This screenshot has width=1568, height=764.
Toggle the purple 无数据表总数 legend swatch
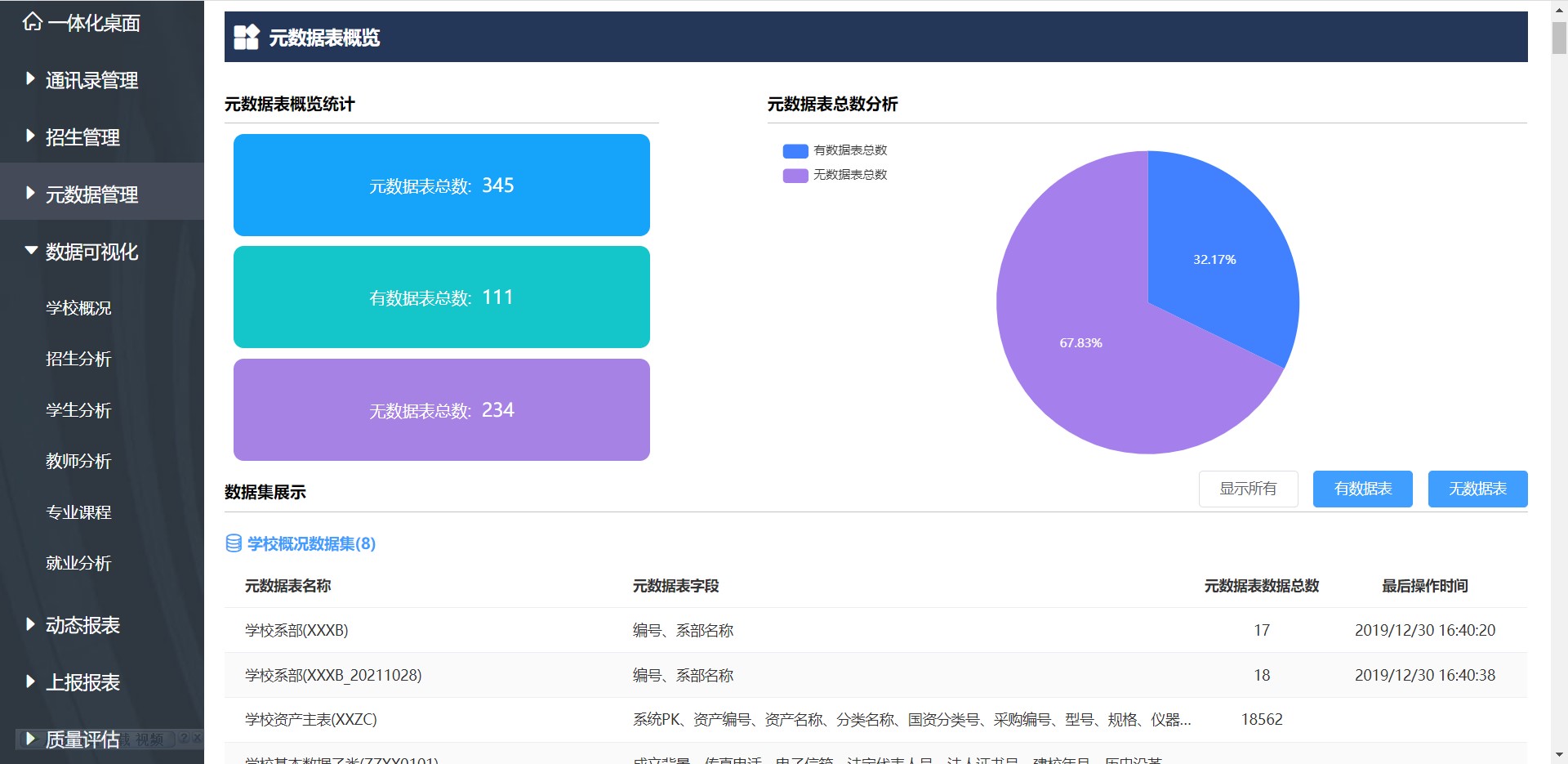click(795, 175)
